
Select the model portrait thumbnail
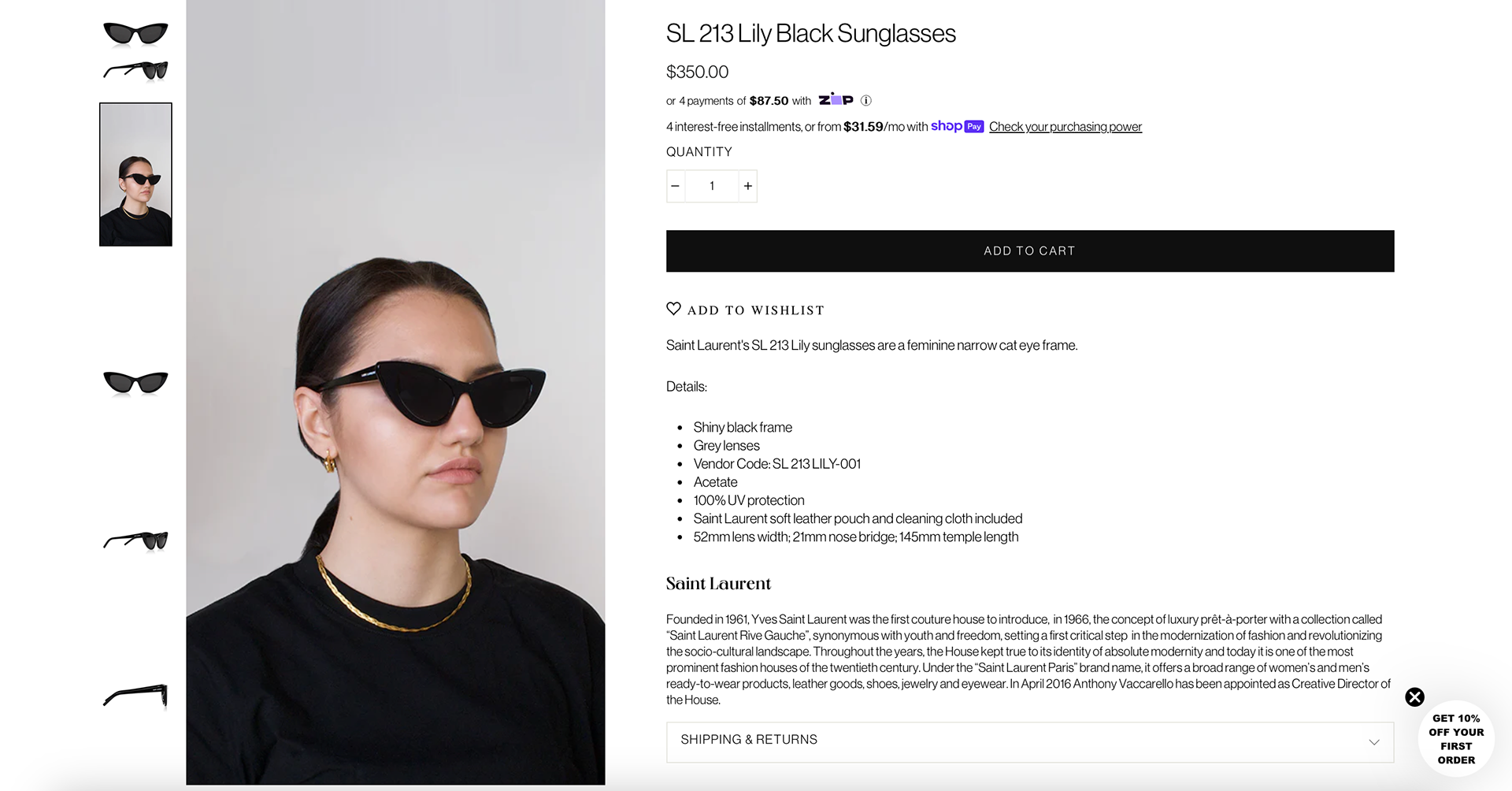[x=135, y=174]
